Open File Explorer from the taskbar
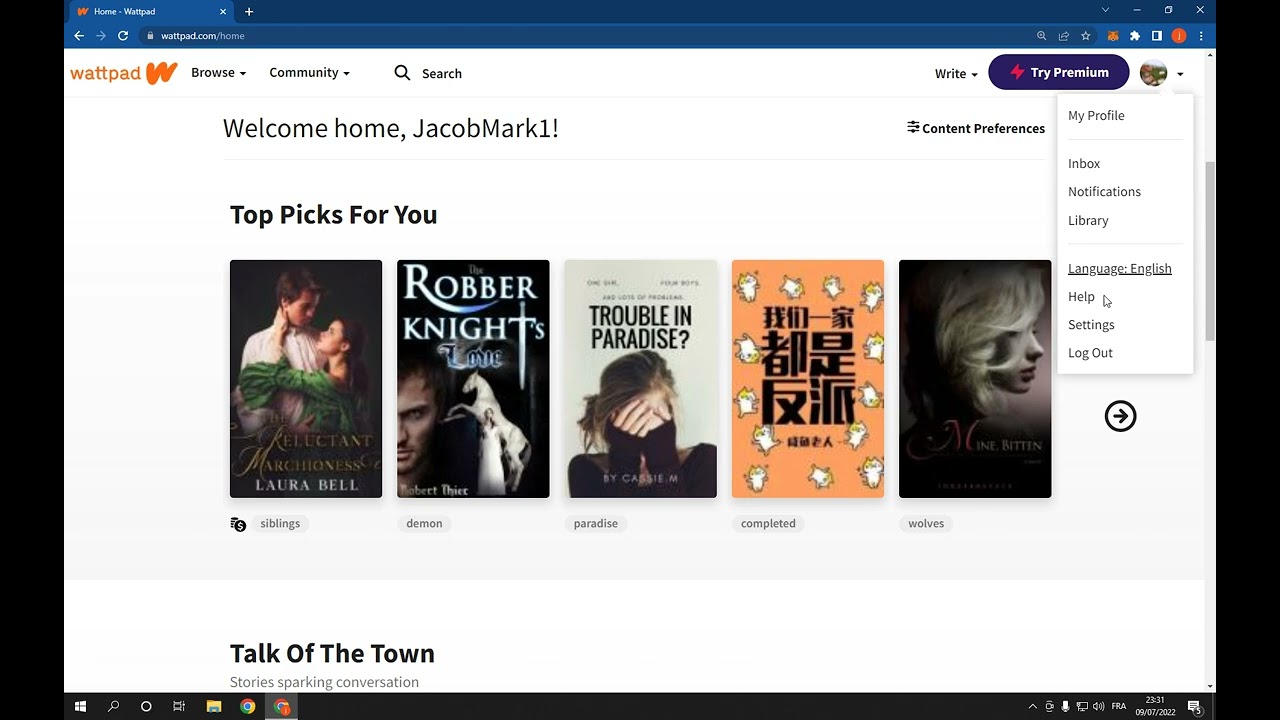Image resolution: width=1280 pixels, height=720 pixels. point(214,706)
